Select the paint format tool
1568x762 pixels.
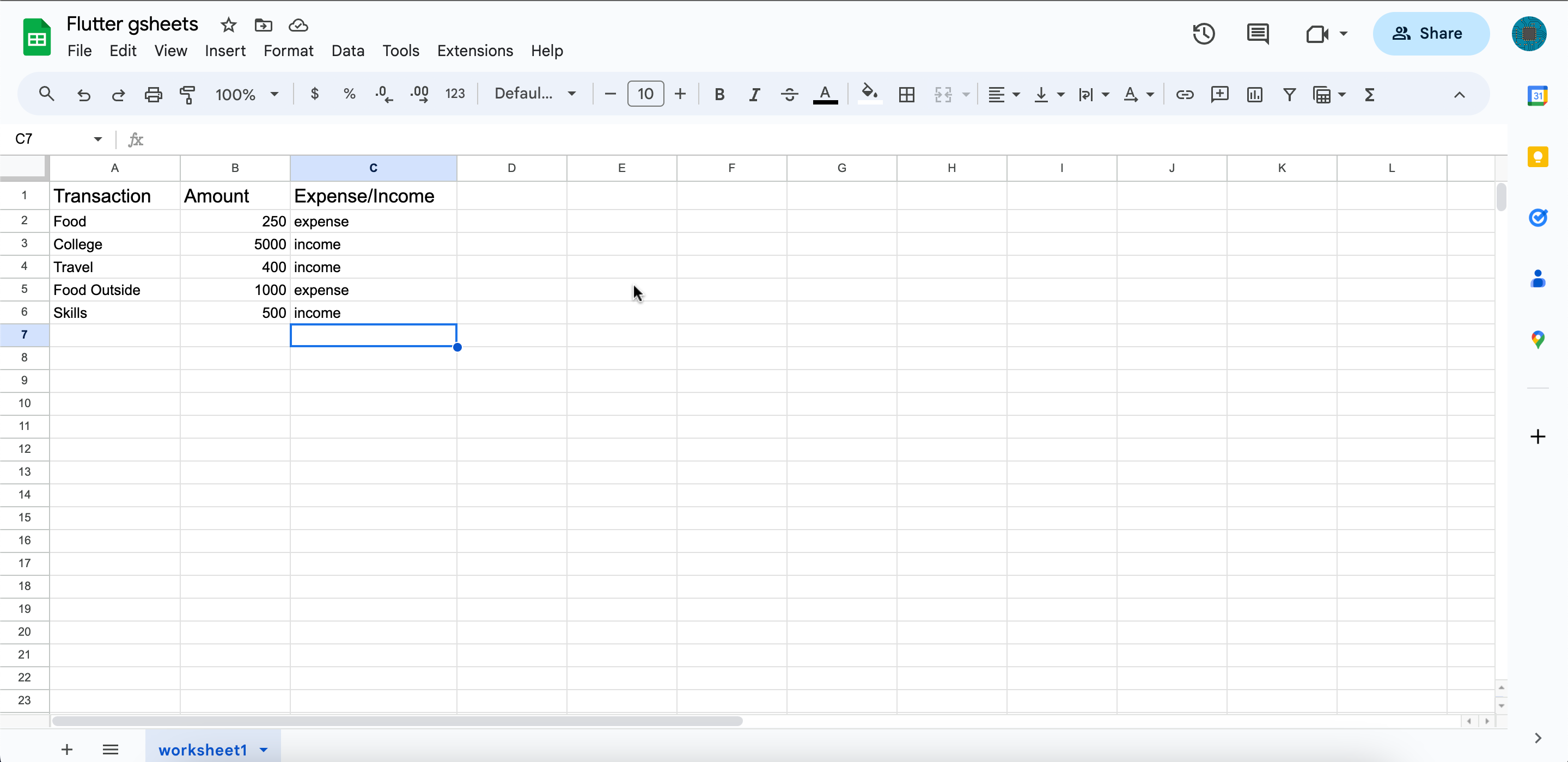tap(187, 94)
